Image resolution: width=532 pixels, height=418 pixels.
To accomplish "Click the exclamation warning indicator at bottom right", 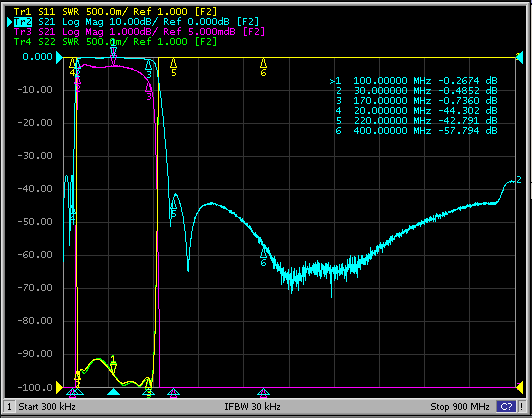I will [521, 406].
